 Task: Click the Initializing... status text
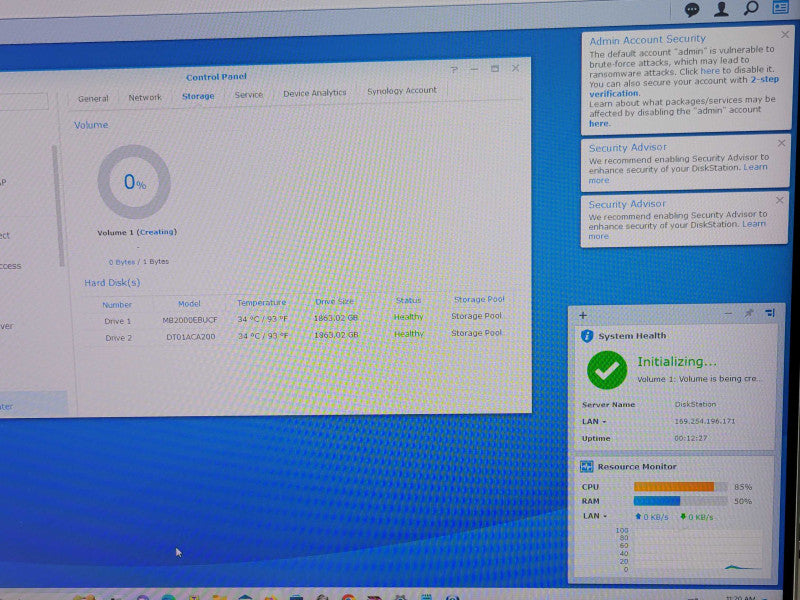[x=677, y=362]
